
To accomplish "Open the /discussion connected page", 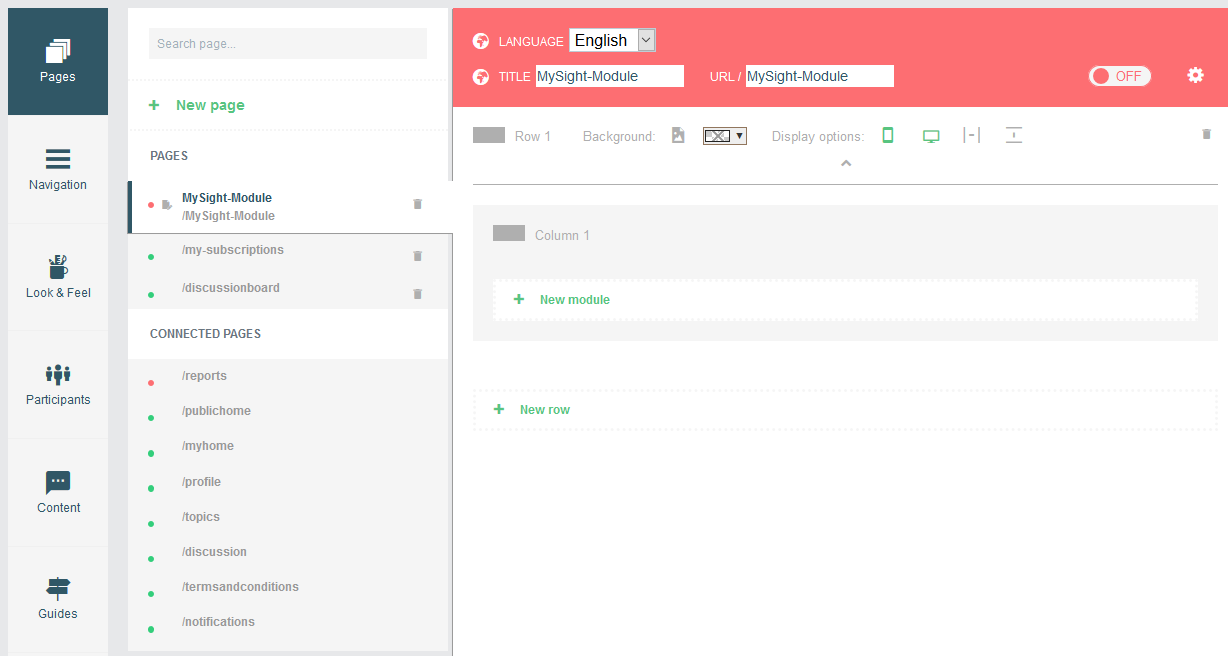I will click(214, 552).
